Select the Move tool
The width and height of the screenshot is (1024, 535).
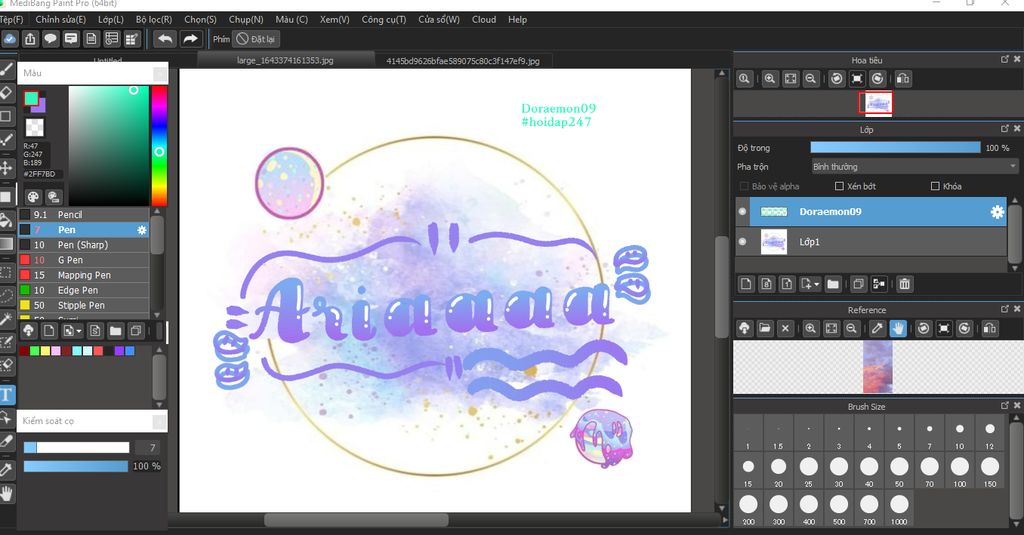[x=6, y=168]
